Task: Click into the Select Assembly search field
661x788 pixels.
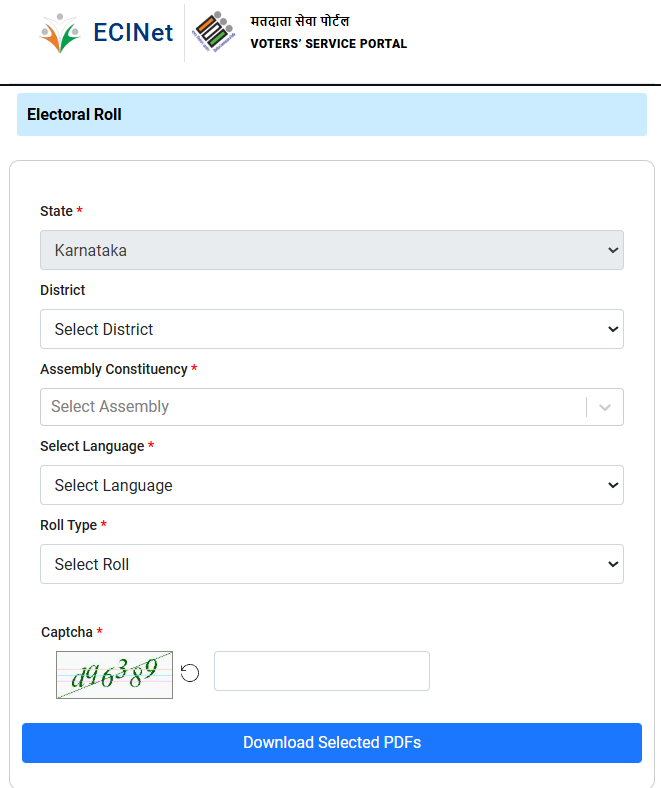Action: (310, 407)
